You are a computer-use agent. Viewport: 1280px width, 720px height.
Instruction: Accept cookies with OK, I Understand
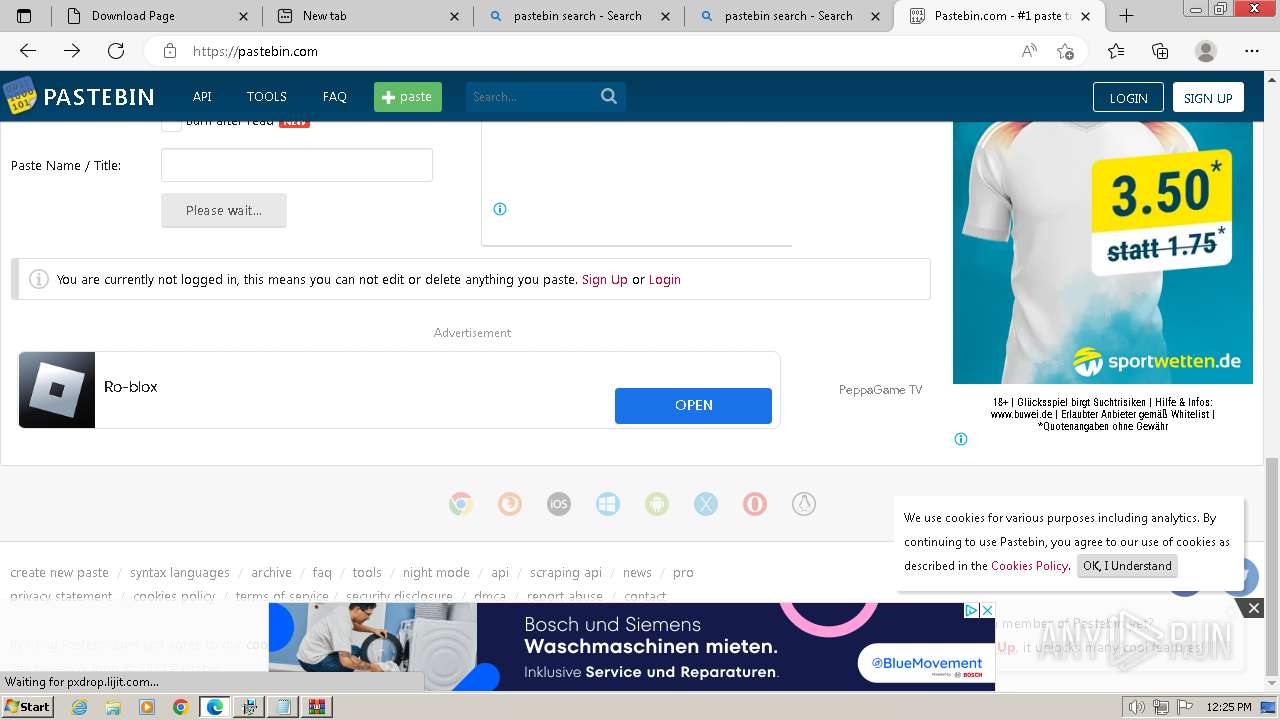point(1127,566)
